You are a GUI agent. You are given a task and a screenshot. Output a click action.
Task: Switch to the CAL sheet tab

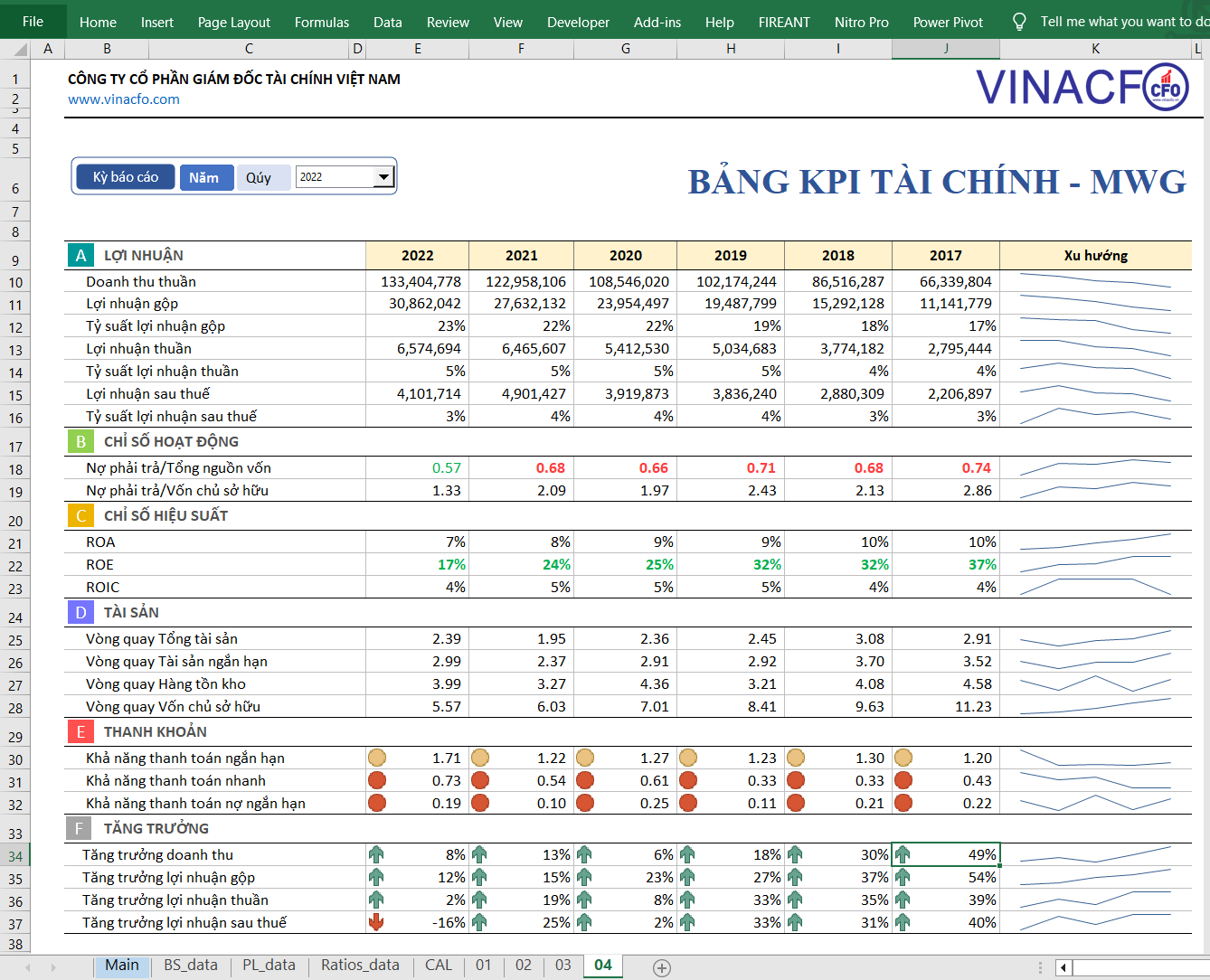(439, 965)
